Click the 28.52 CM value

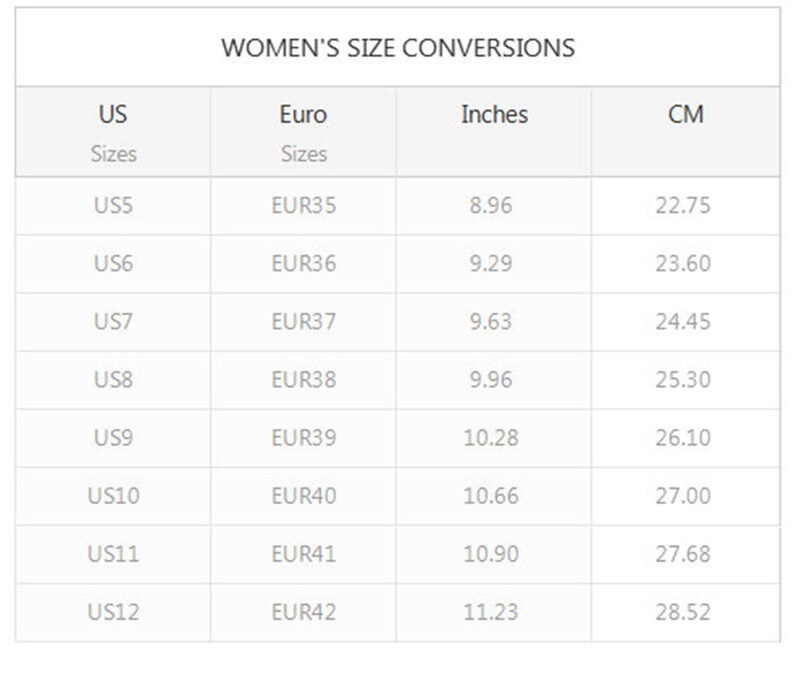(683, 612)
